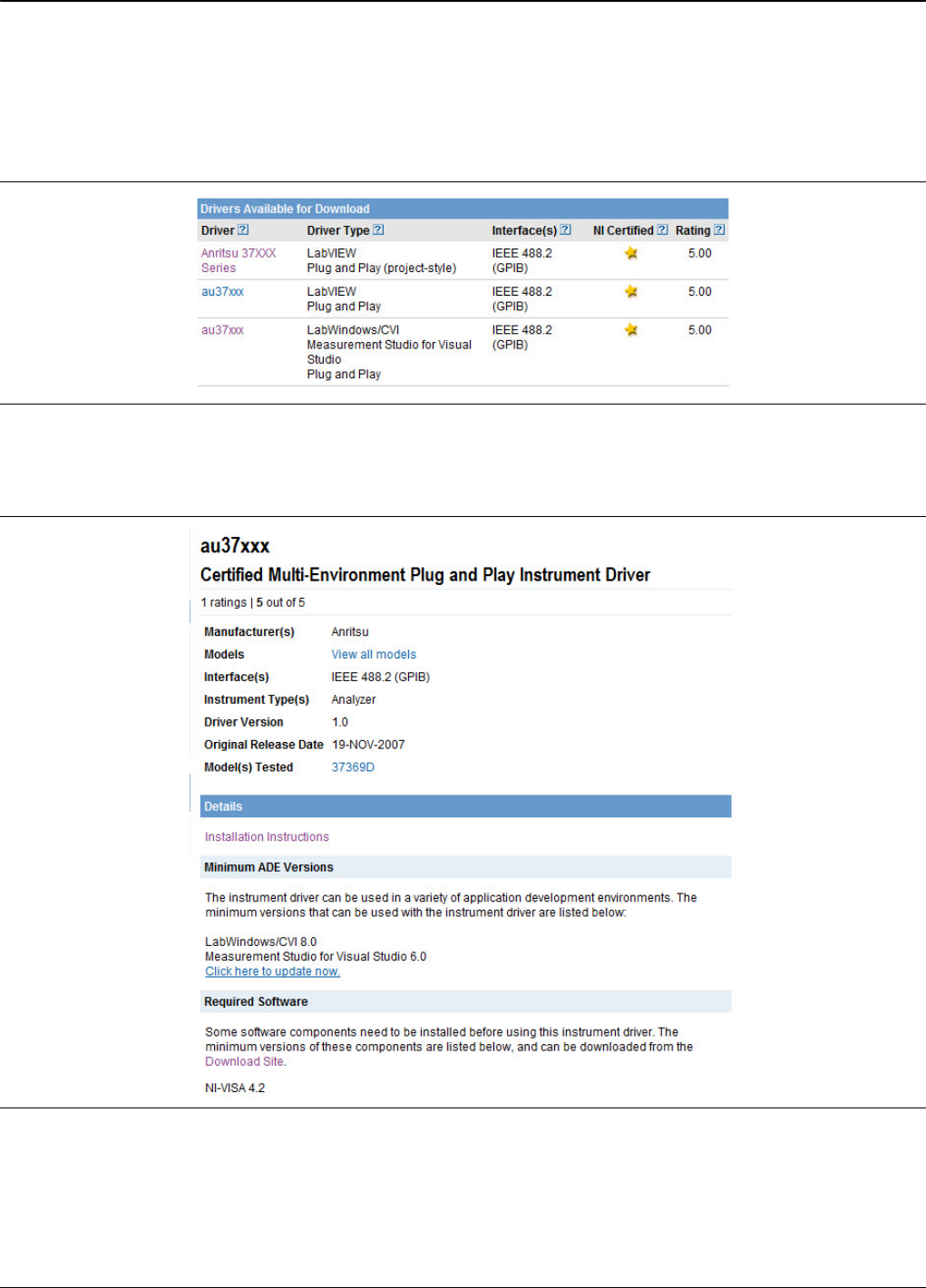Viewport: 926px width, 1288px height.
Task: Click the Driver Version value 1.0
Action: [340, 722]
